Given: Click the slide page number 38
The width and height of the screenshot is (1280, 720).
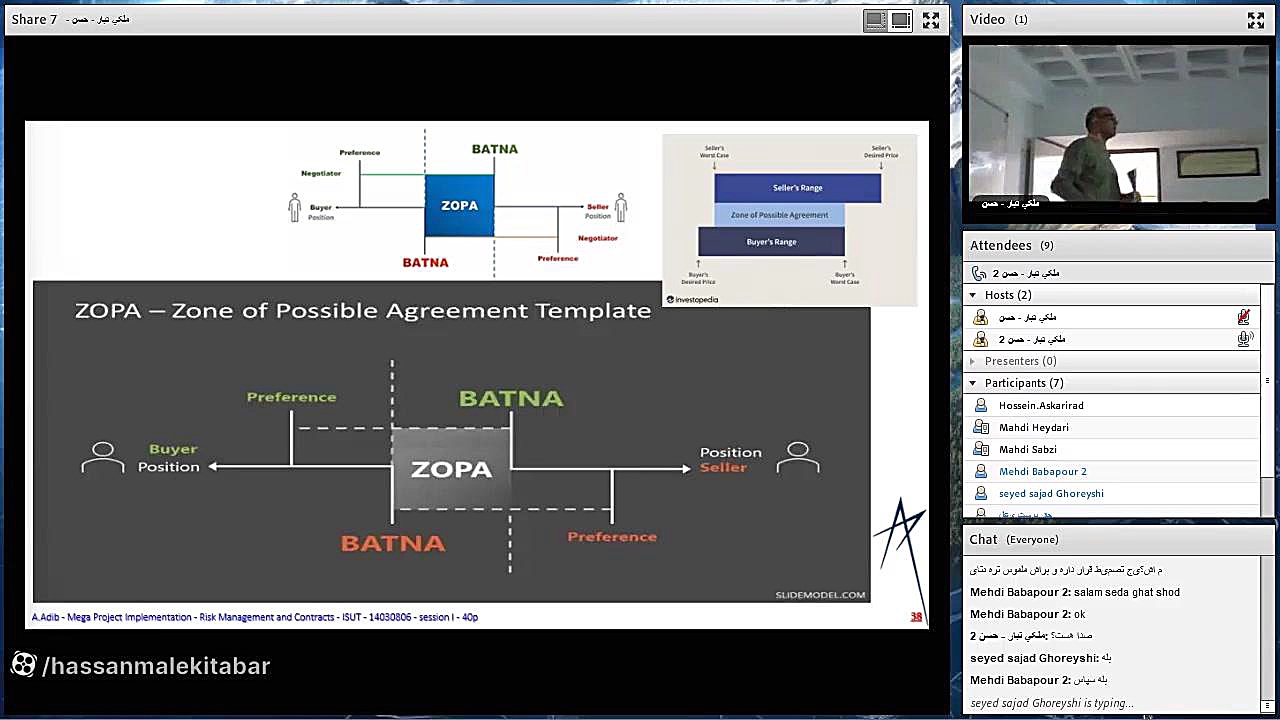Looking at the screenshot, I should coord(916,617).
